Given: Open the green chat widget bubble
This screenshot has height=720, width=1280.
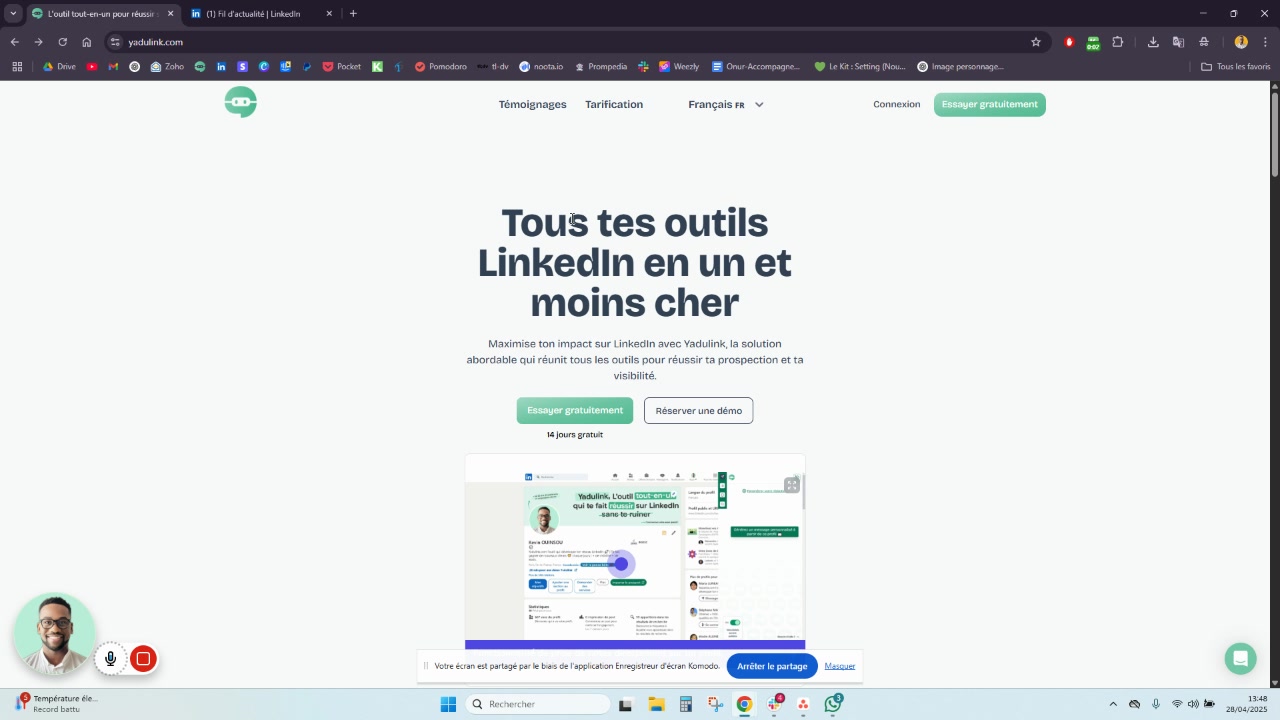Looking at the screenshot, I should pos(1240,659).
